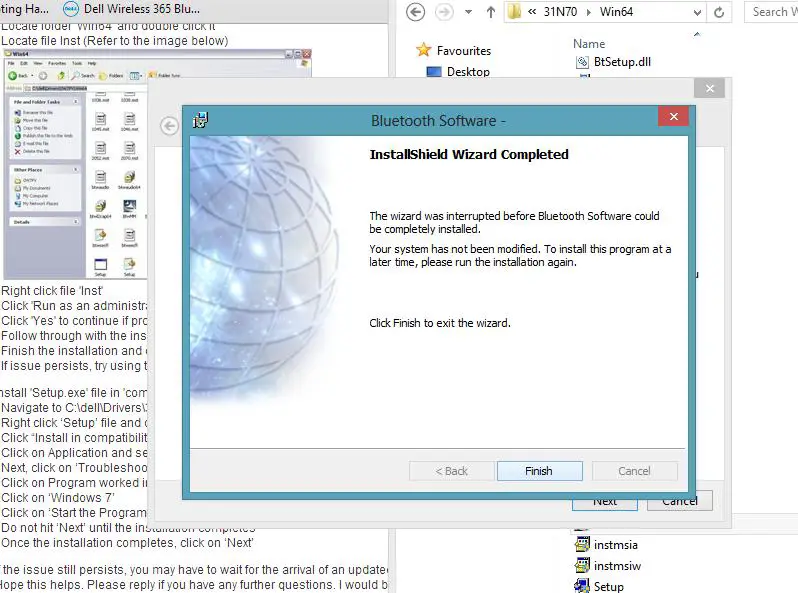Click the Dell logo on browser tab

click(x=71, y=9)
